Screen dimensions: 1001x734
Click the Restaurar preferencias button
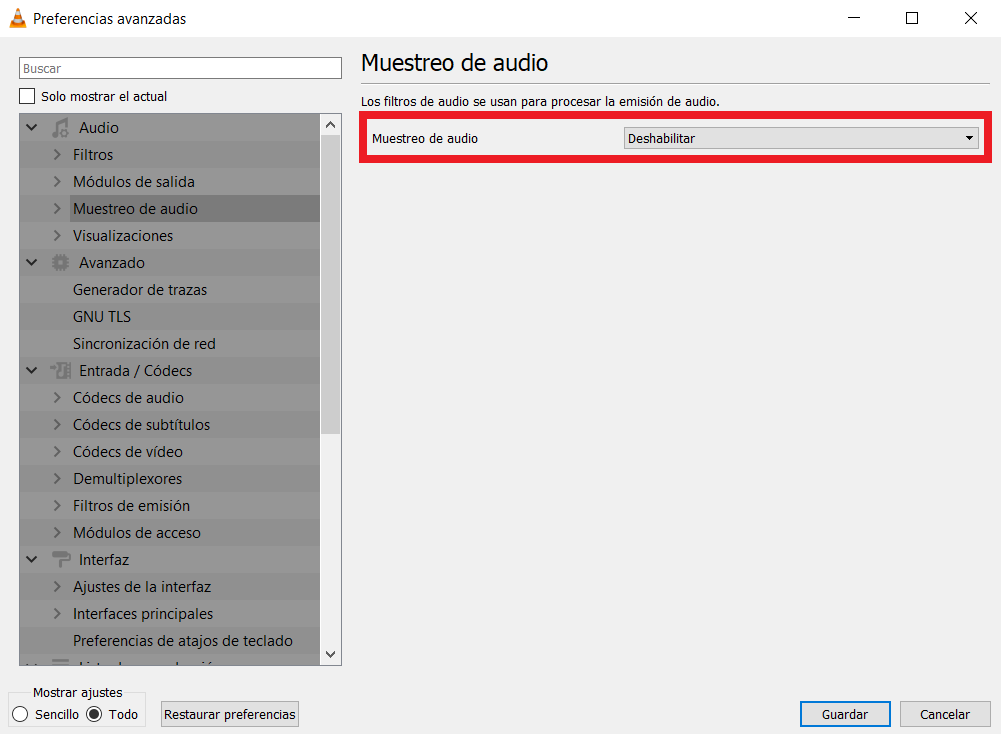230,714
